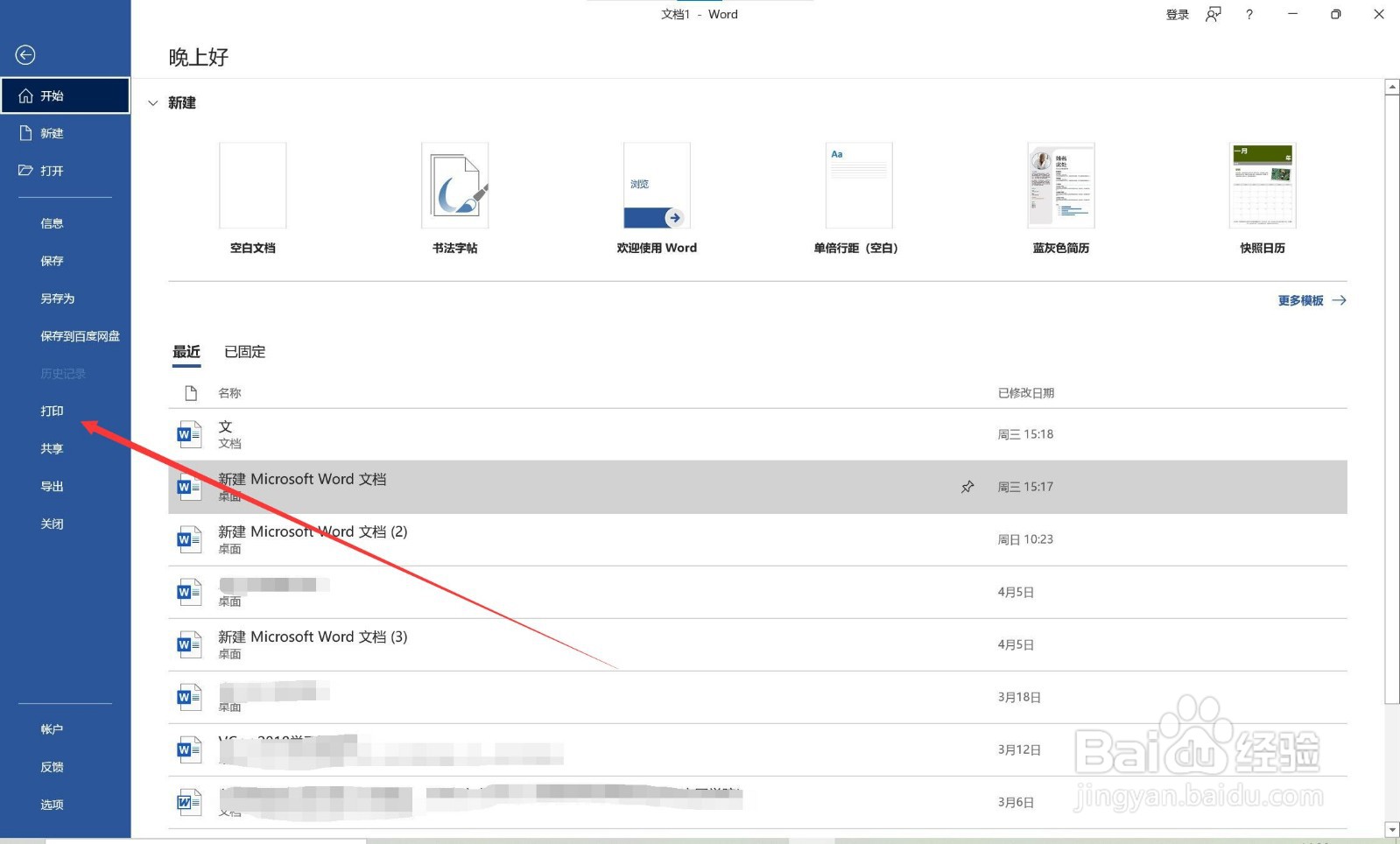Switch to the 已固定 tab

tap(245, 352)
